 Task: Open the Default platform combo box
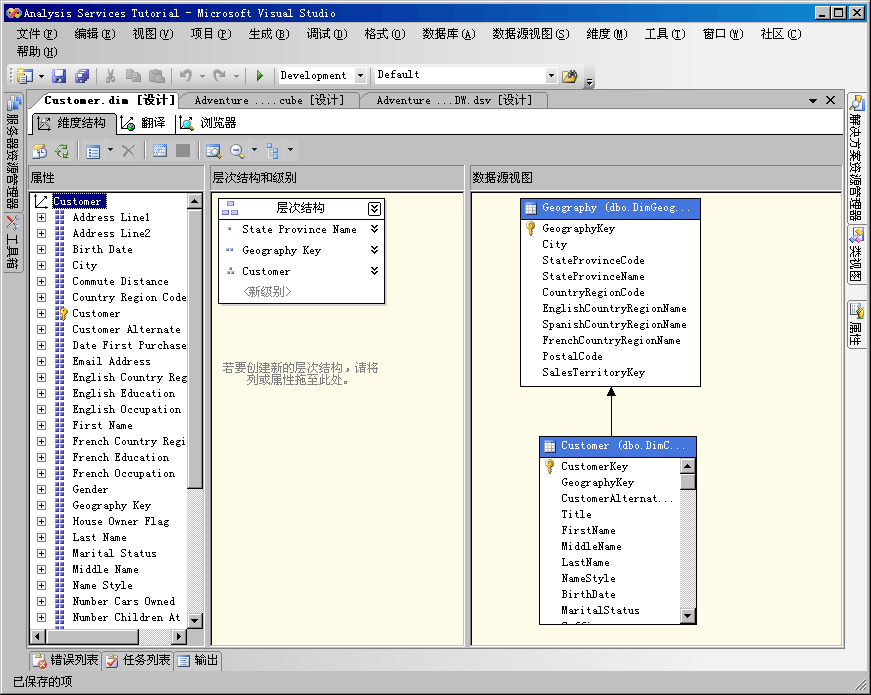pyautogui.click(x=550, y=76)
